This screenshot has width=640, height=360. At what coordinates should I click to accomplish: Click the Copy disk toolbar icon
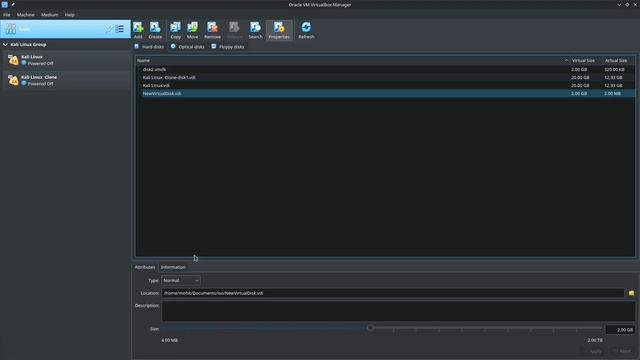click(x=176, y=27)
